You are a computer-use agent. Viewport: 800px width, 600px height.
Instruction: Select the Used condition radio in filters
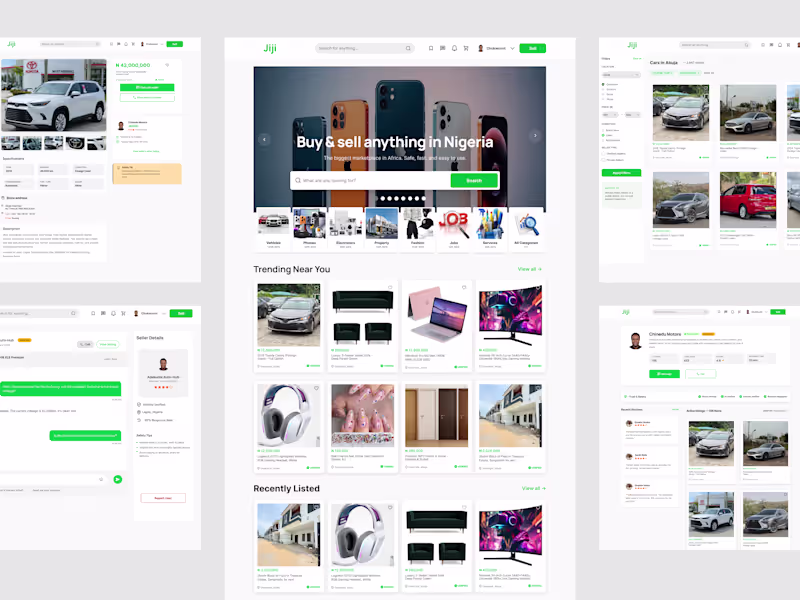tap(604, 135)
